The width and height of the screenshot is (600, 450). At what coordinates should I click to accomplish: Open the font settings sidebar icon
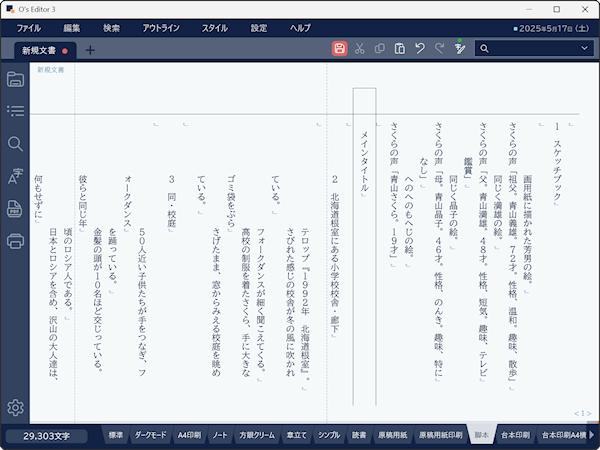15,176
